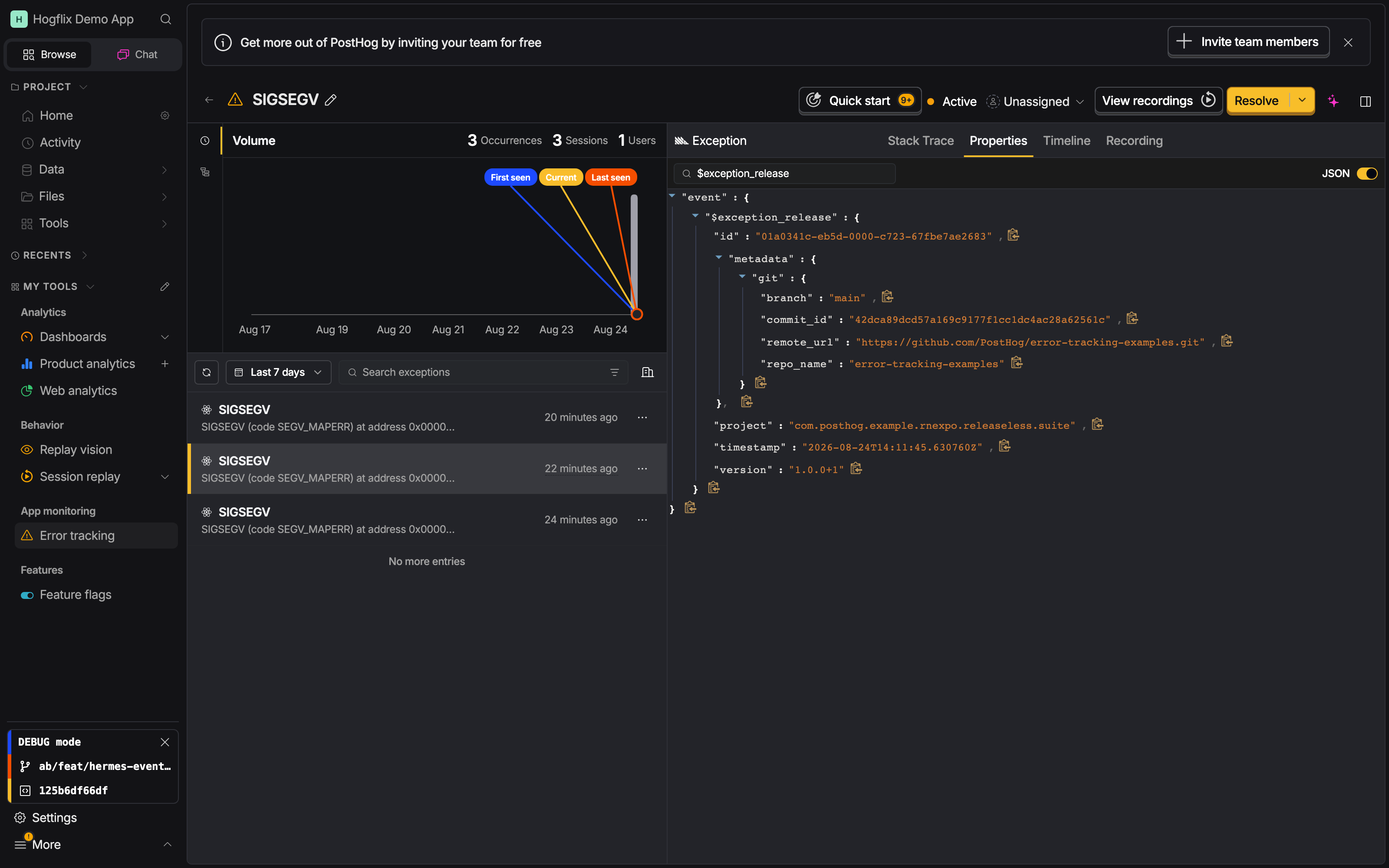Close the DEBUG mode panel

[165, 742]
